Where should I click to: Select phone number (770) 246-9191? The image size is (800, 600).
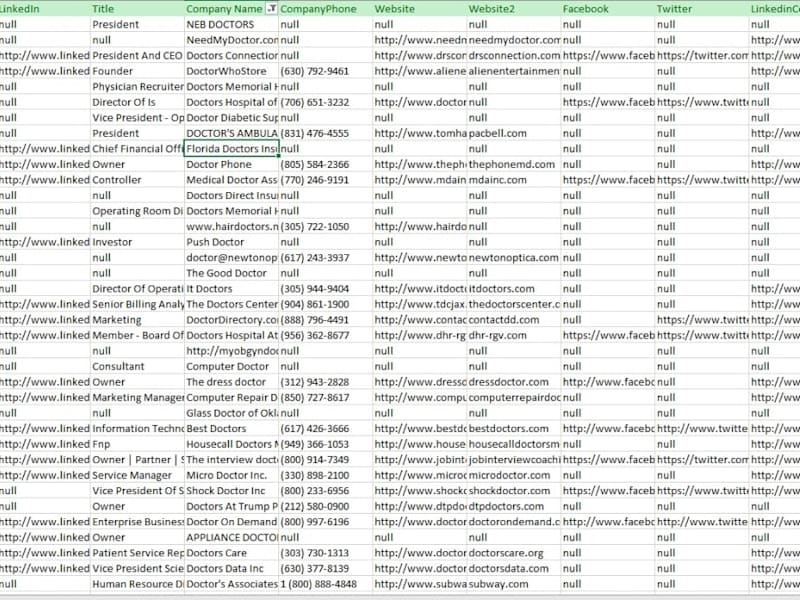[x=326, y=180]
